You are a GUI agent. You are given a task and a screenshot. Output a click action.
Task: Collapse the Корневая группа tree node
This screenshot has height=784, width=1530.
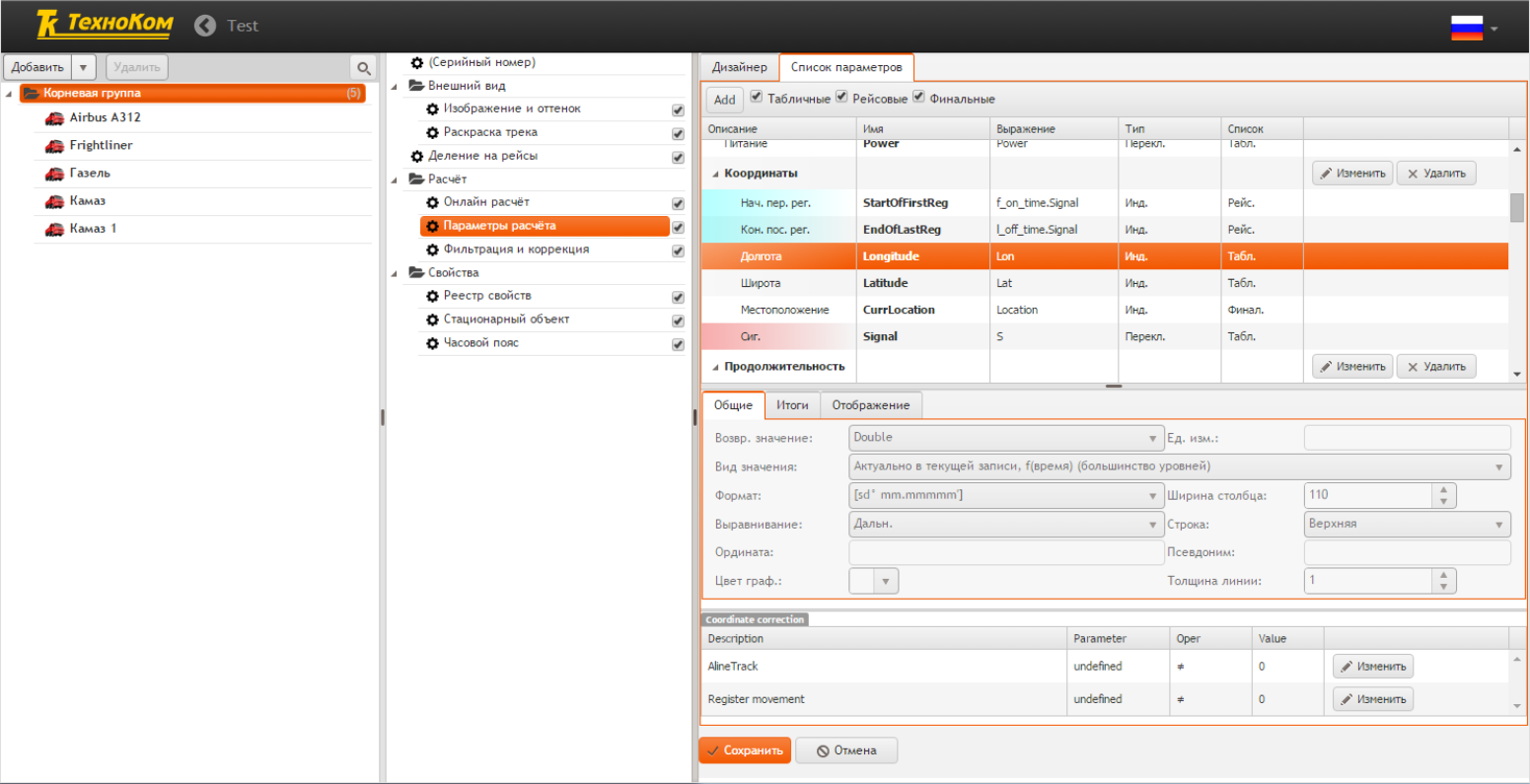point(9,94)
